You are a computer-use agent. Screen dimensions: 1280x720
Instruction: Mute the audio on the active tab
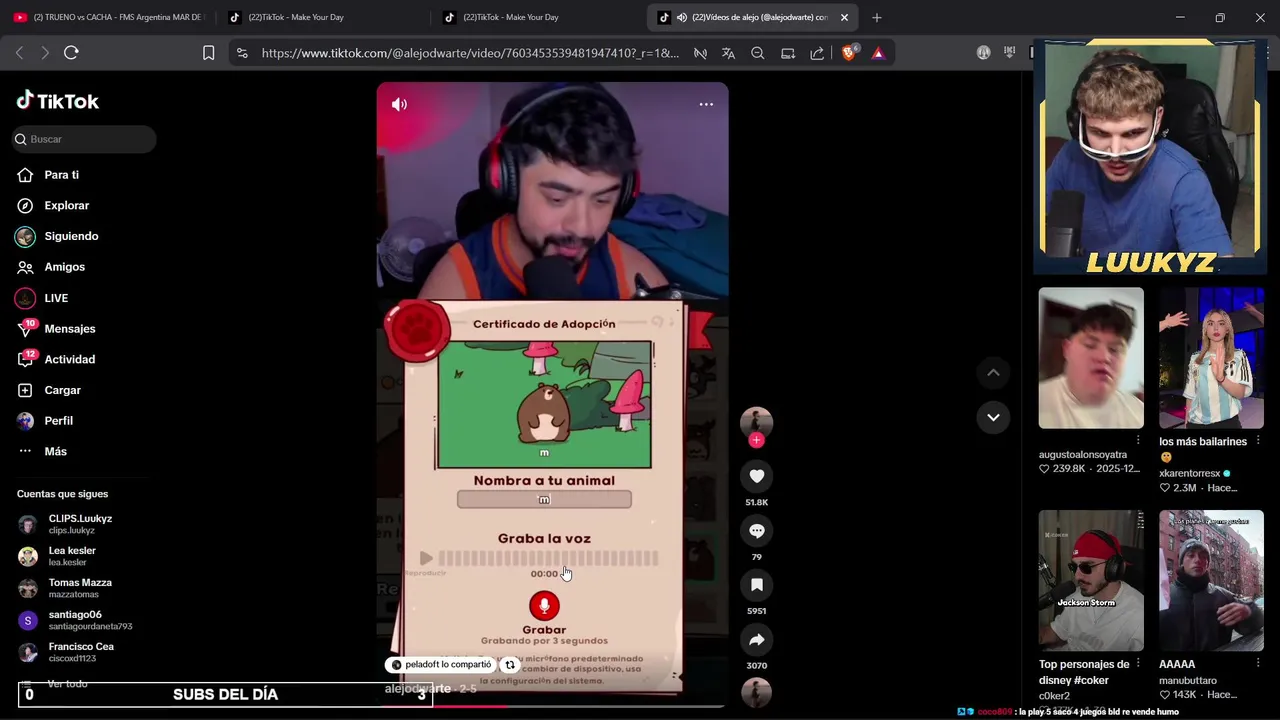pos(681,17)
